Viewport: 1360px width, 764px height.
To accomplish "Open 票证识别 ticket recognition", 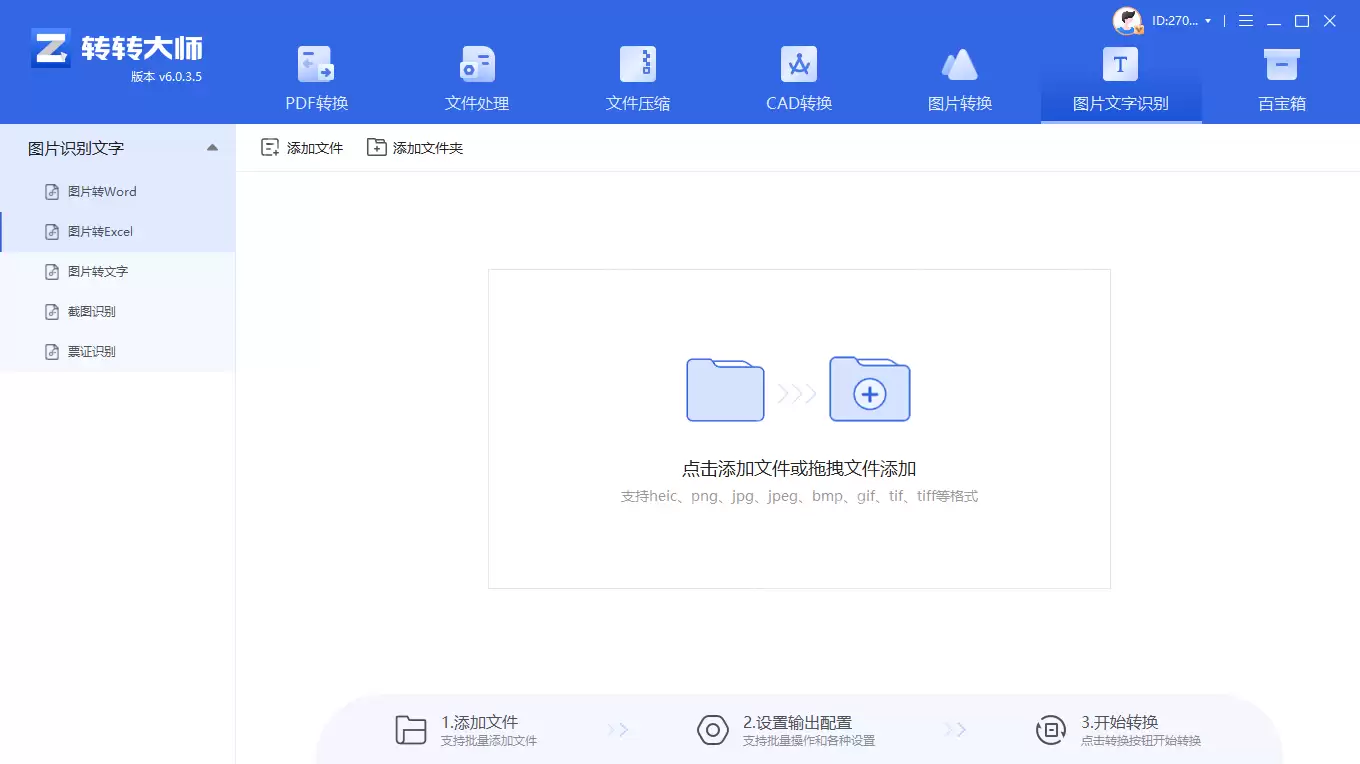I will (91, 351).
